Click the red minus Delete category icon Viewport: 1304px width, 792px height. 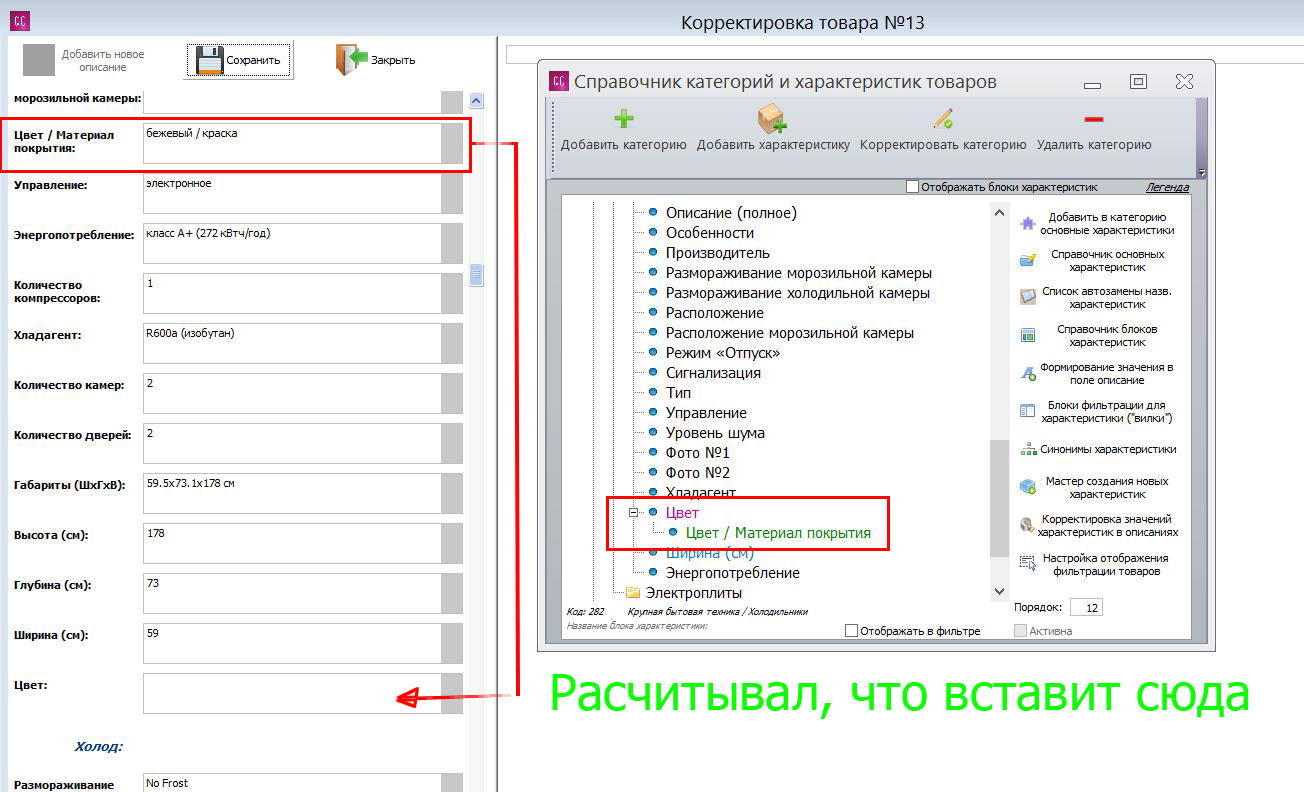tap(1094, 119)
